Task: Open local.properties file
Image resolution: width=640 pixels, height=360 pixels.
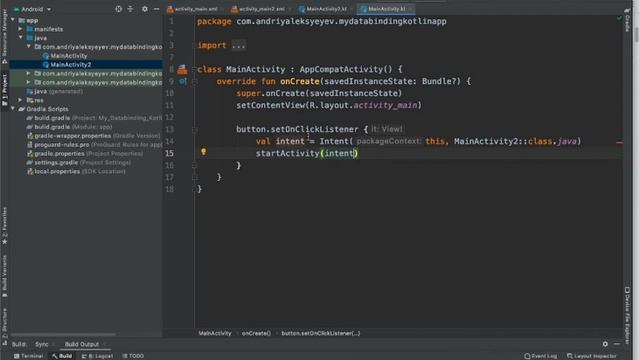Action: [x=76, y=171]
